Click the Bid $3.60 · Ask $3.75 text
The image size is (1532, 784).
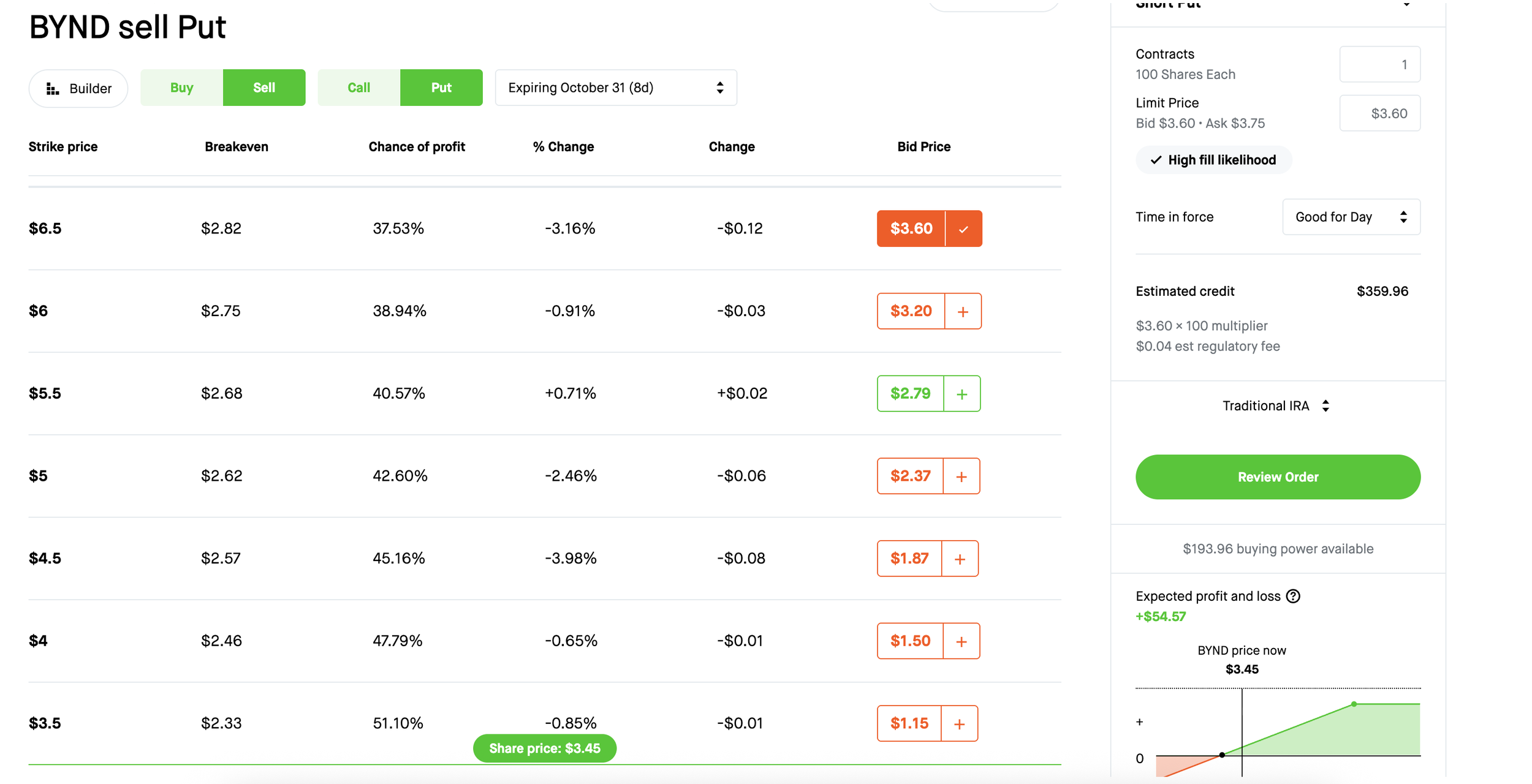click(1200, 124)
